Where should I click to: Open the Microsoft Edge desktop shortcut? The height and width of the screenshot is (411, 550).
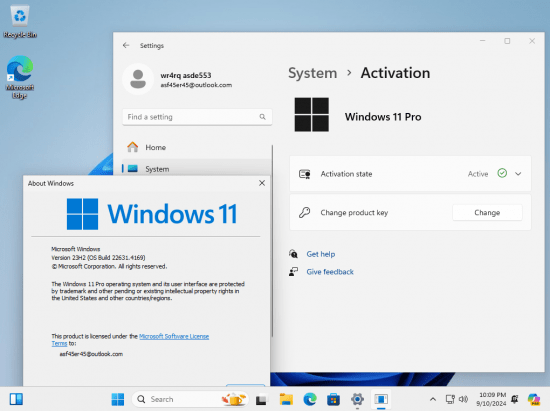point(20,77)
